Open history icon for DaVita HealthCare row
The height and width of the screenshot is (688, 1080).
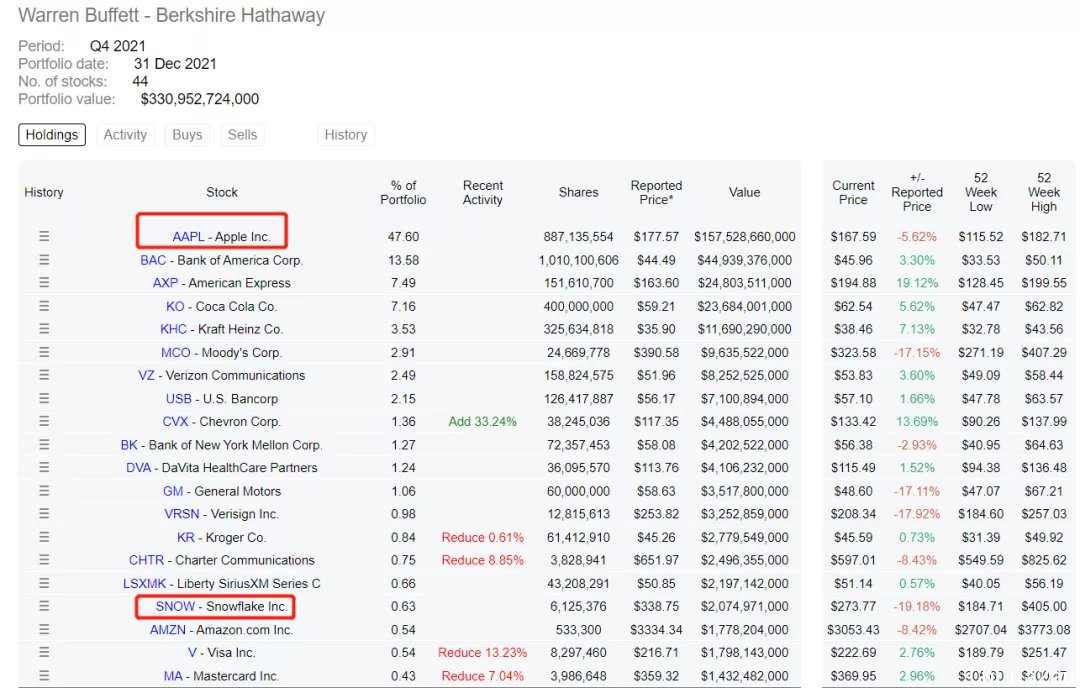[44, 467]
